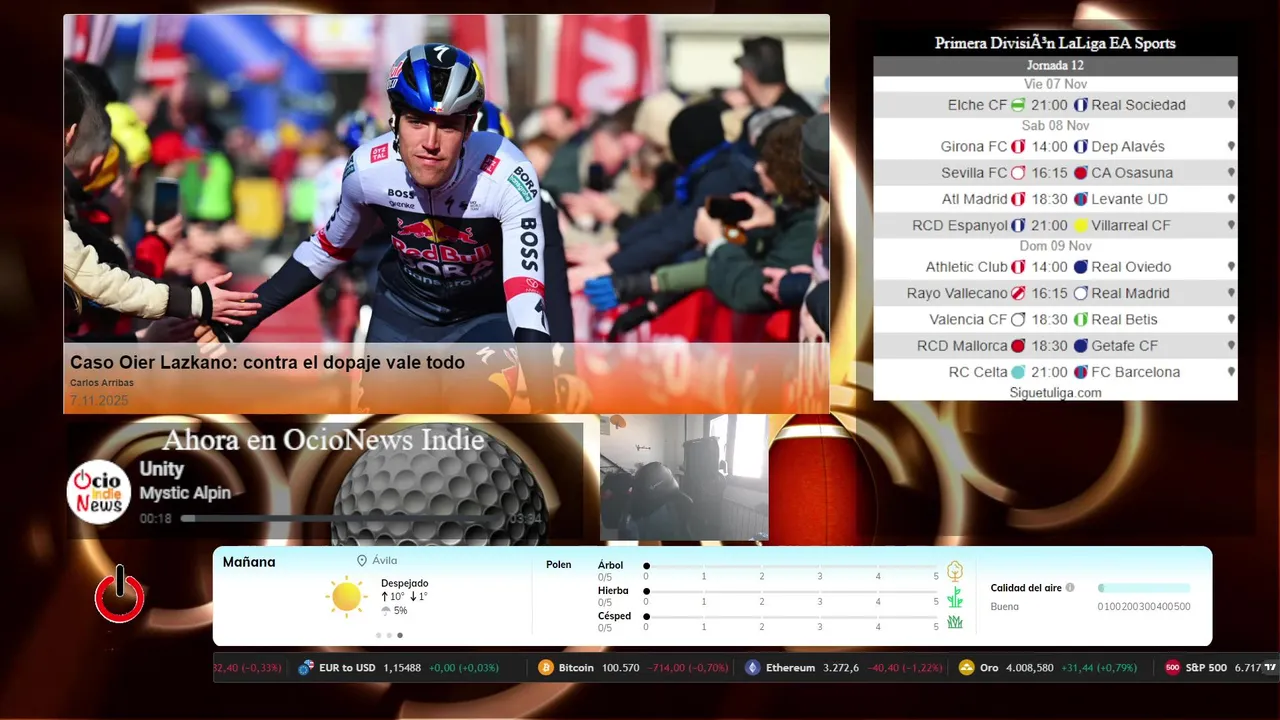The height and width of the screenshot is (720, 1280).
Task: Click the 00:18 elapsed time label
Action: click(x=155, y=519)
